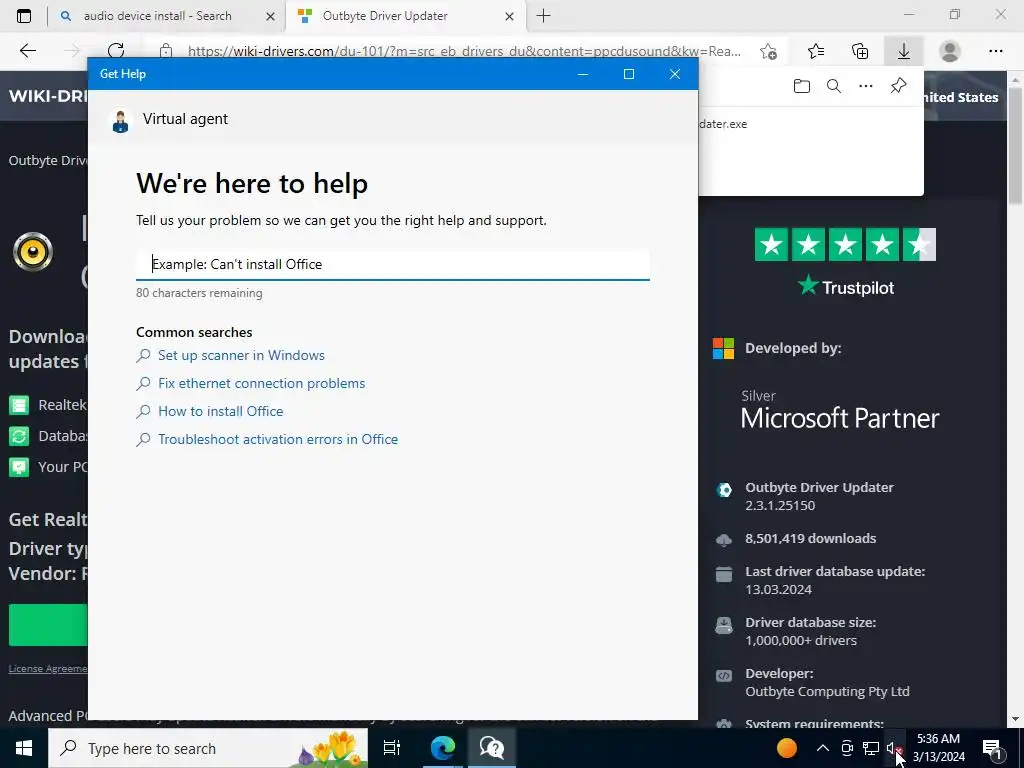
Task: Refresh the current page
Action: tap(116, 51)
